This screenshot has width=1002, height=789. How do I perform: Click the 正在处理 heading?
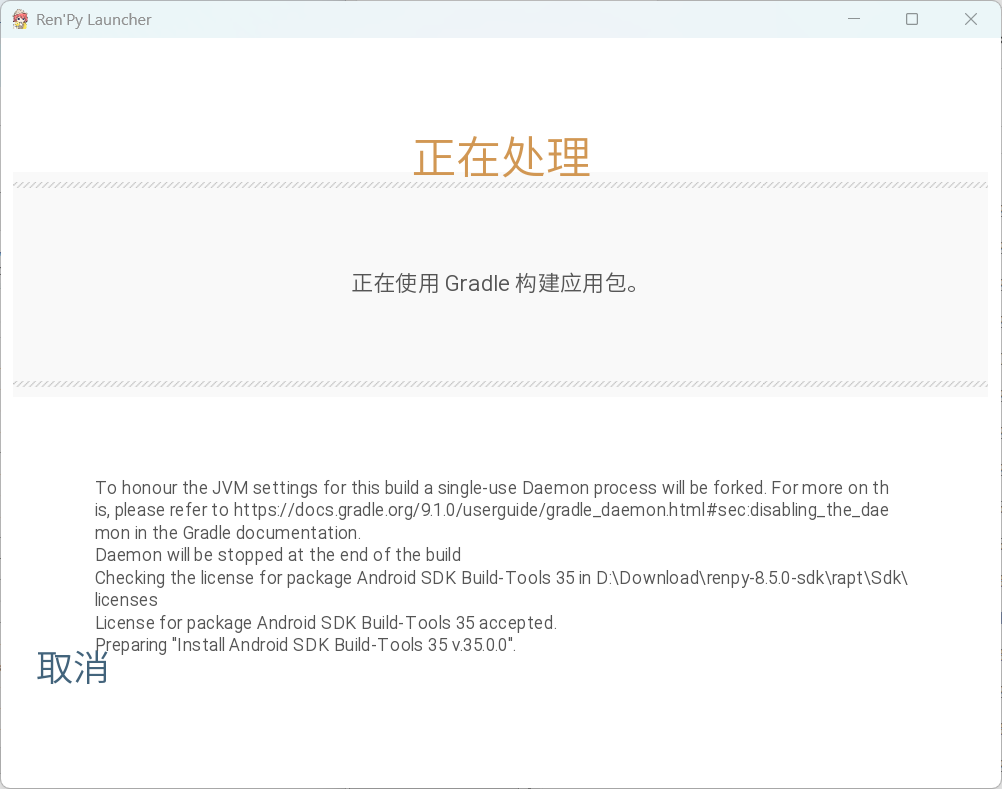tap(501, 157)
